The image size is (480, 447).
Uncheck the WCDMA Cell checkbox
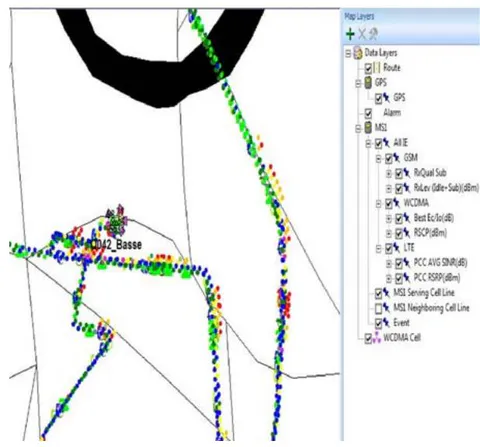[x=368, y=339]
